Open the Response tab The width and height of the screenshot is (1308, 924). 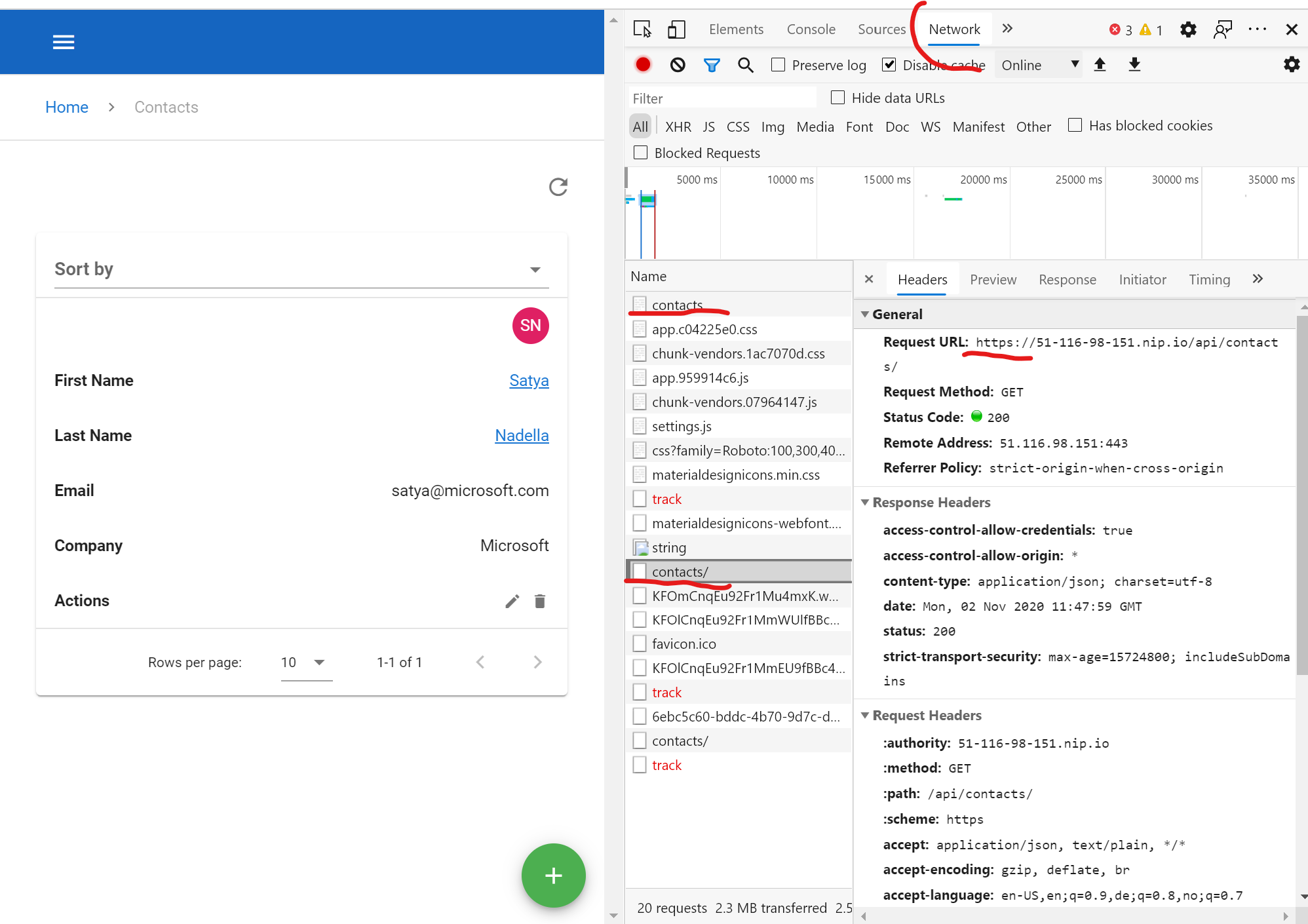click(1067, 280)
